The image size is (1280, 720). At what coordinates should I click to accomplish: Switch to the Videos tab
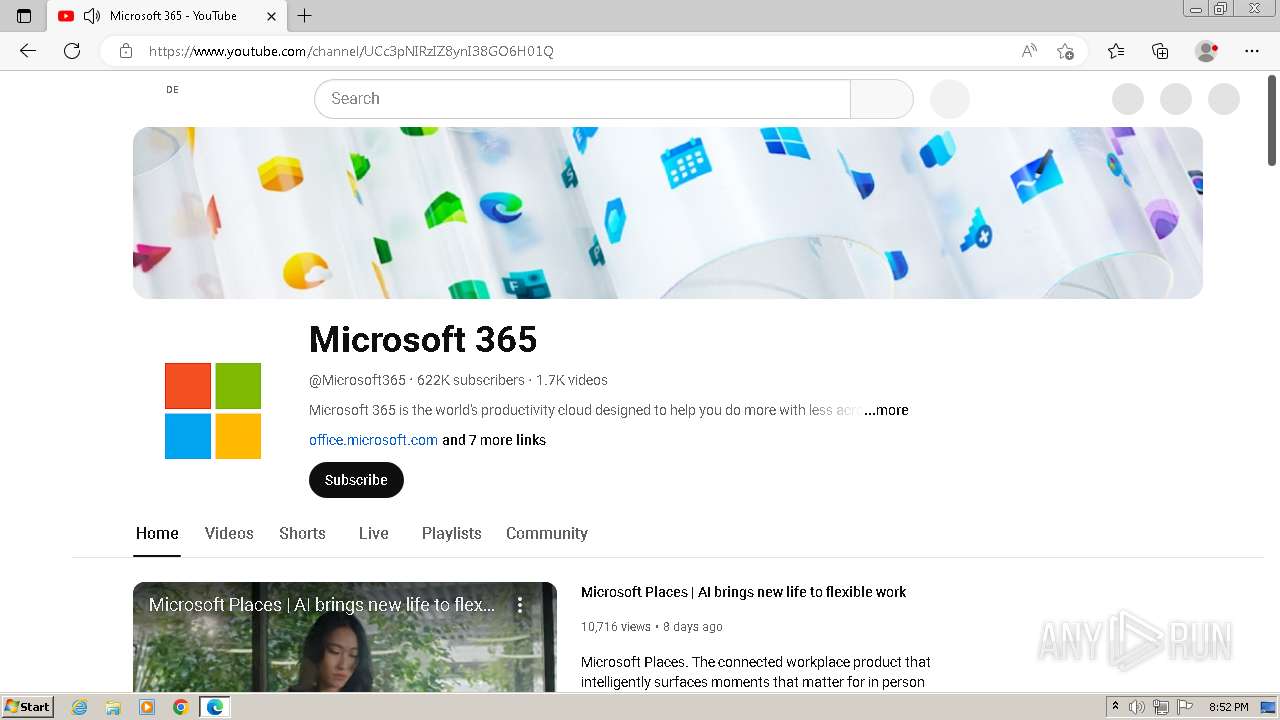point(229,534)
